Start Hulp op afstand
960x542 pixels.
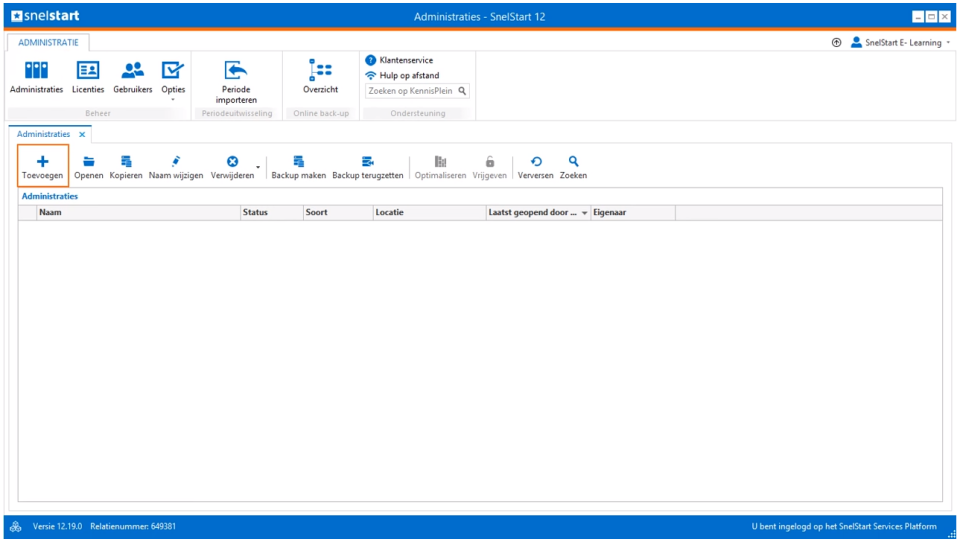tap(402, 75)
